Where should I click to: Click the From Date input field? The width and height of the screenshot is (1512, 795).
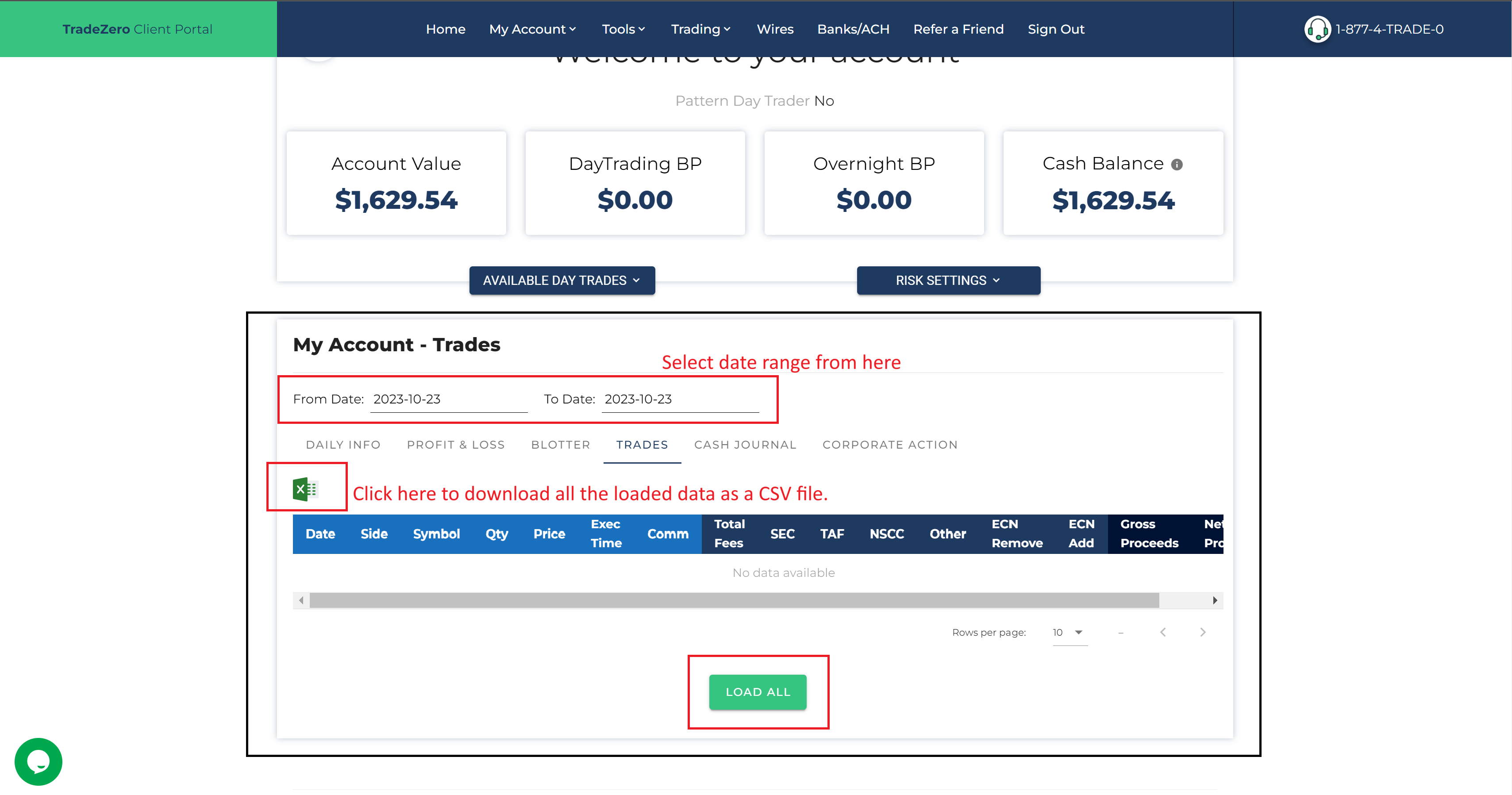pyautogui.click(x=448, y=399)
